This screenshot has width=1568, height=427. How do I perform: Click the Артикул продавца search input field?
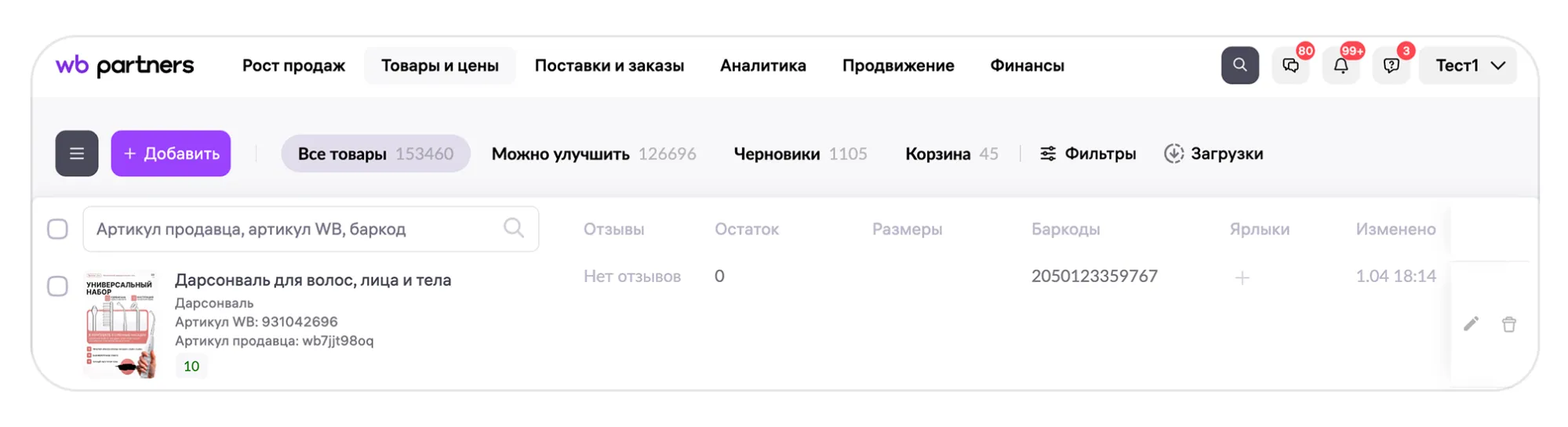[311, 229]
